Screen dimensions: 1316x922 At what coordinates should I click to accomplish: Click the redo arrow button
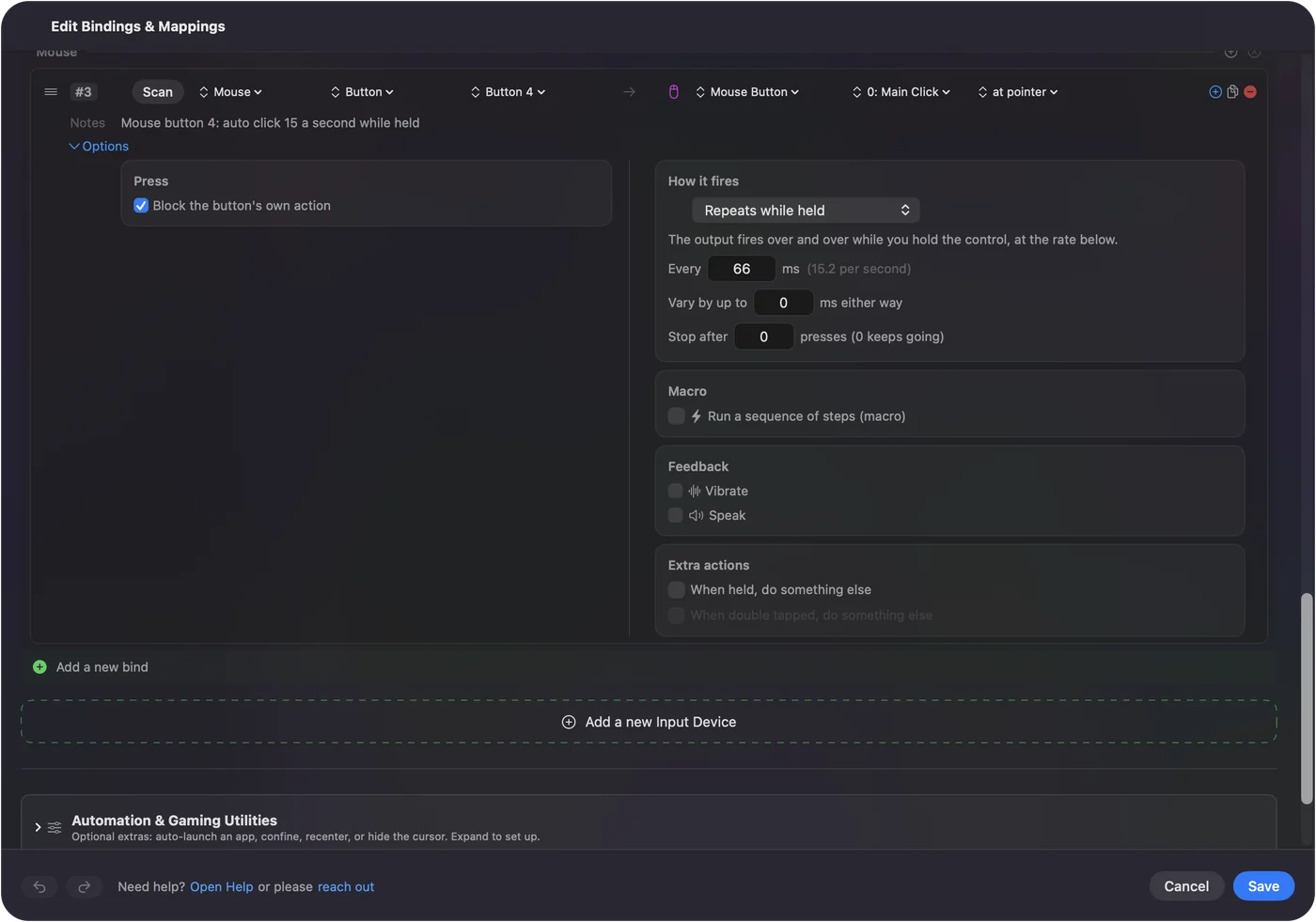coord(84,887)
